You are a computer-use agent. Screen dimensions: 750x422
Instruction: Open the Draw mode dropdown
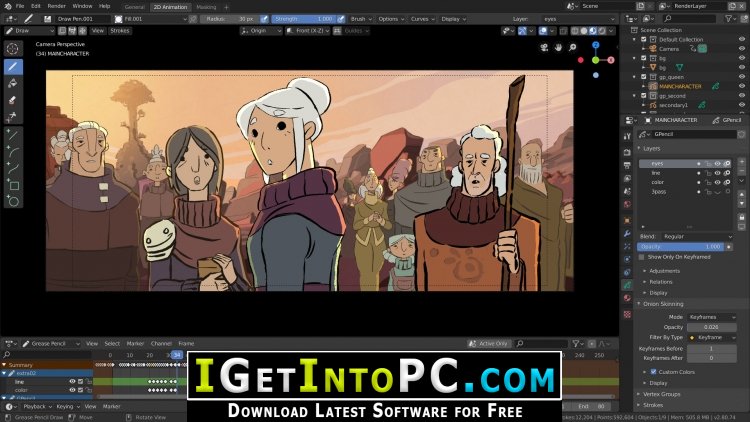pyautogui.click(x=29, y=31)
